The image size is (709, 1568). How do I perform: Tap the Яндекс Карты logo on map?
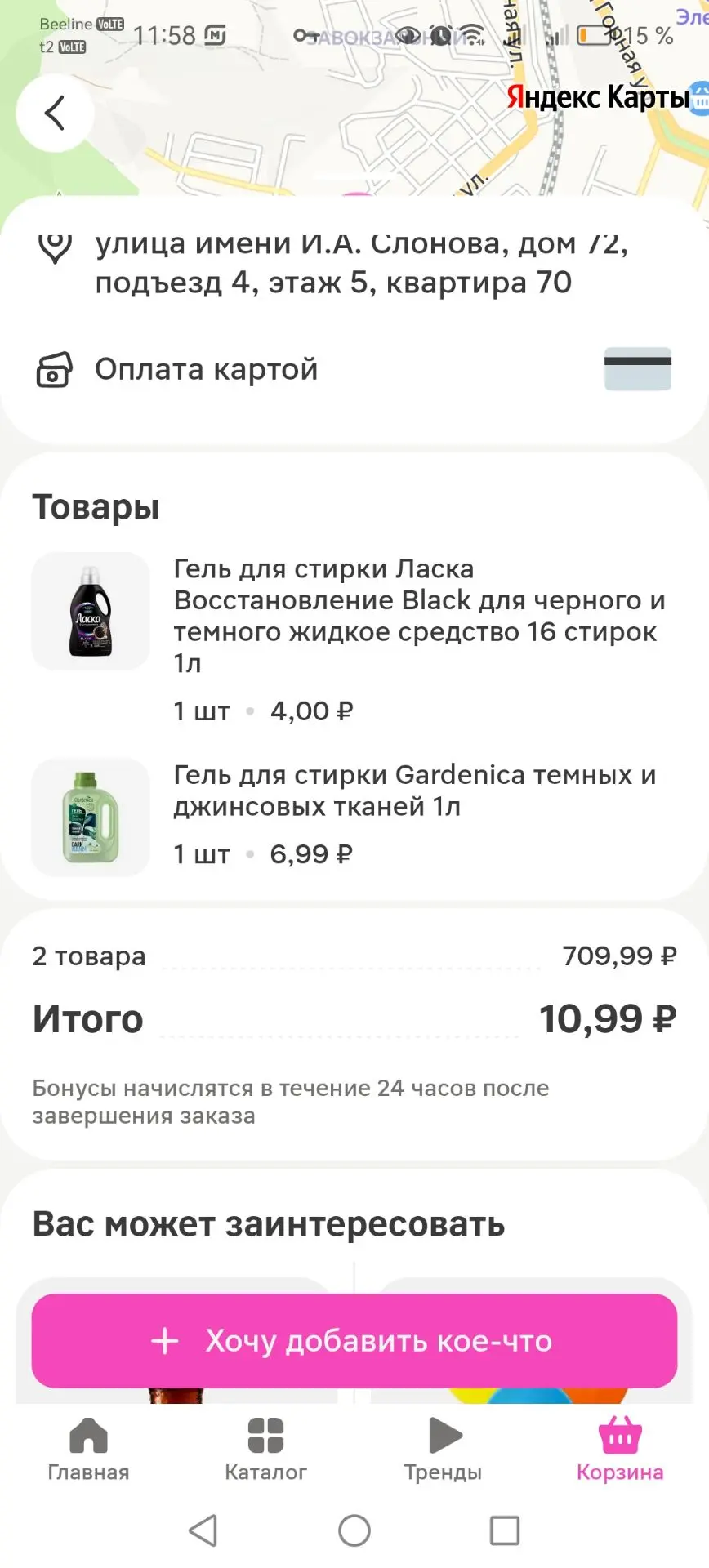pos(598,97)
